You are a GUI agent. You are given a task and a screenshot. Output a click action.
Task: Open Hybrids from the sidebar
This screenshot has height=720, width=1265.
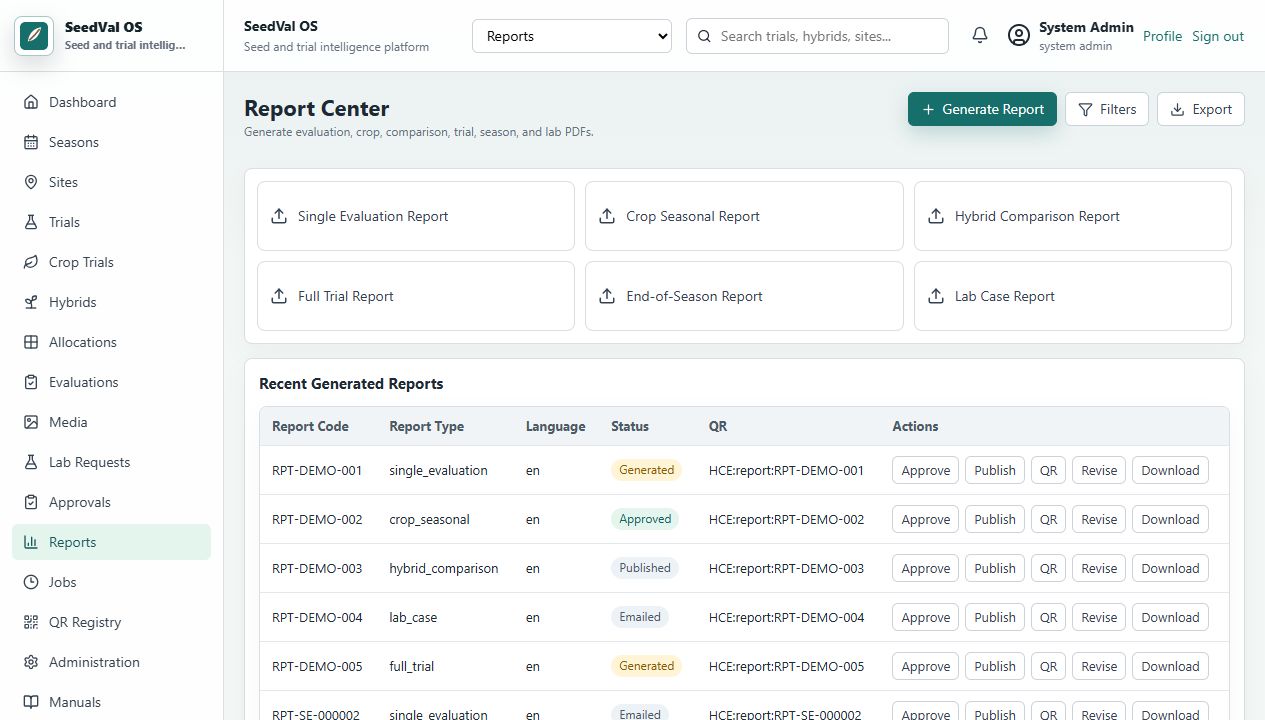point(112,302)
